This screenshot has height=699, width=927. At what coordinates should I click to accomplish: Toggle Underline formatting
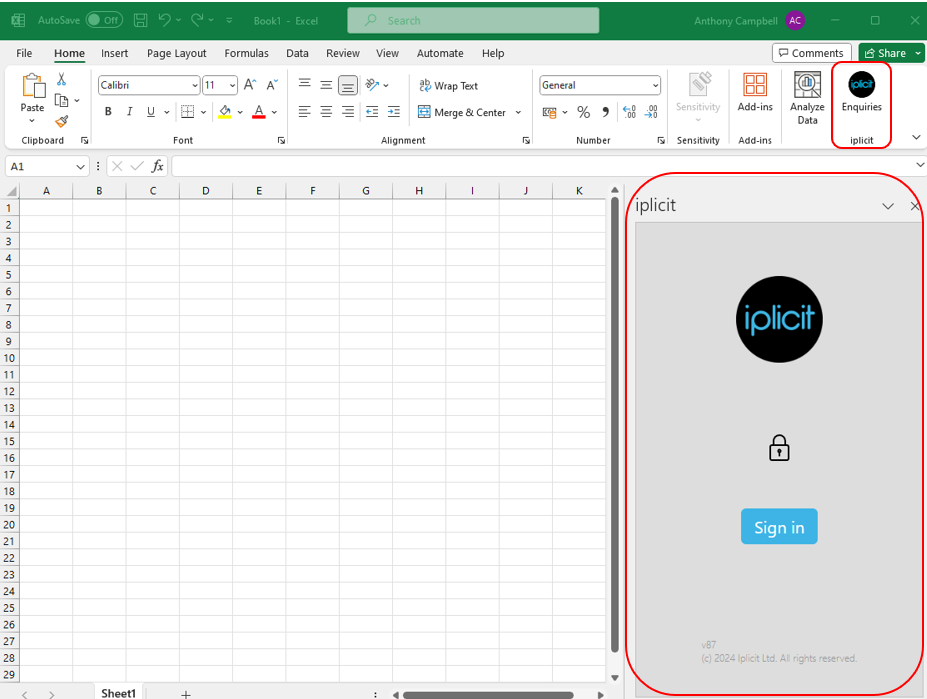click(x=151, y=112)
